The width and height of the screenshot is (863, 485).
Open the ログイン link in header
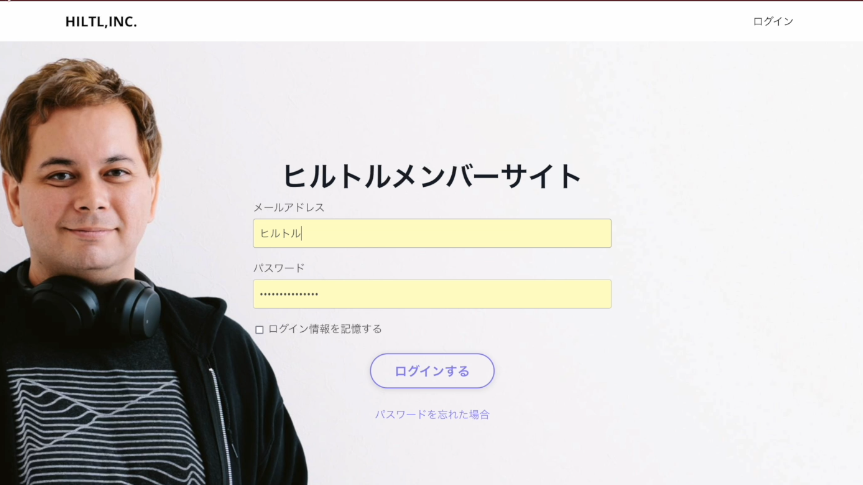[x=773, y=21]
